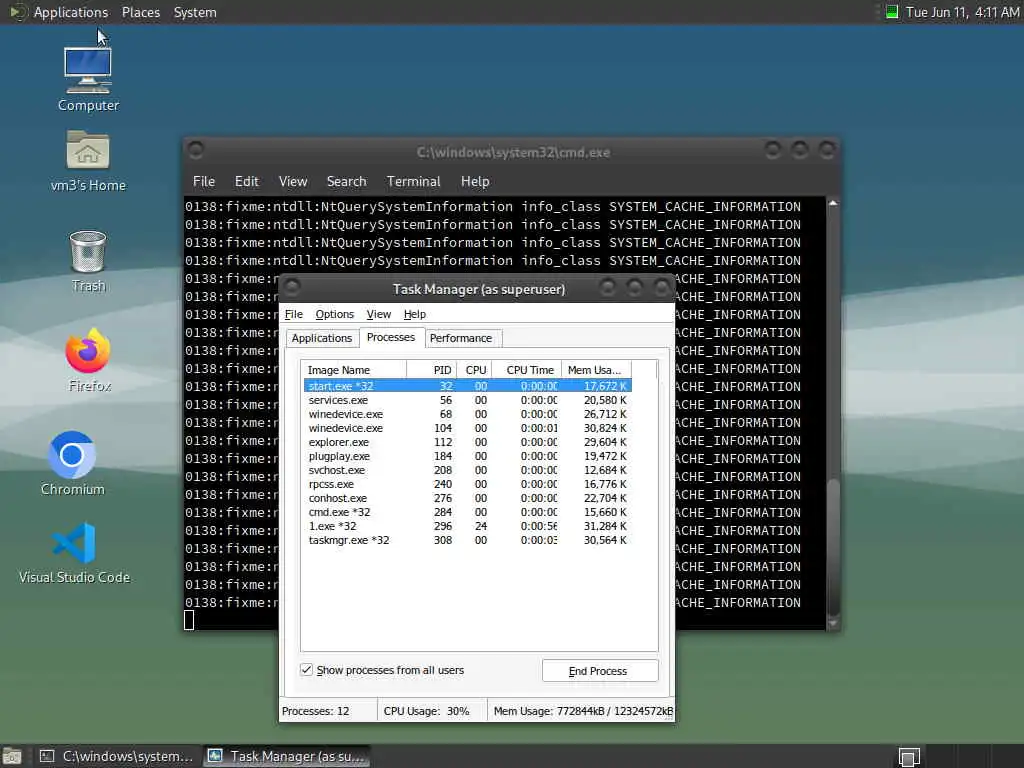Sort by CPU Time column header

pos(526,370)
